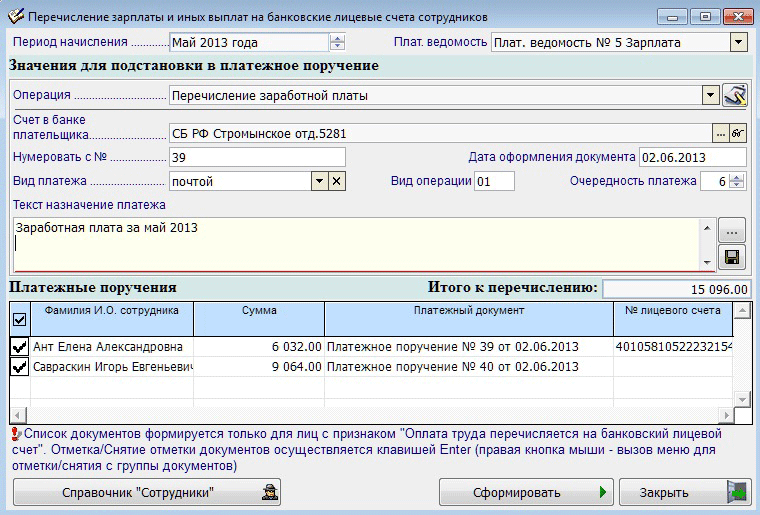Image resolution: width=760 pixels, height=515 pixels.
Task: Sort by Фамилия И.О. сотрудника column header
Action: click(112, 319)
